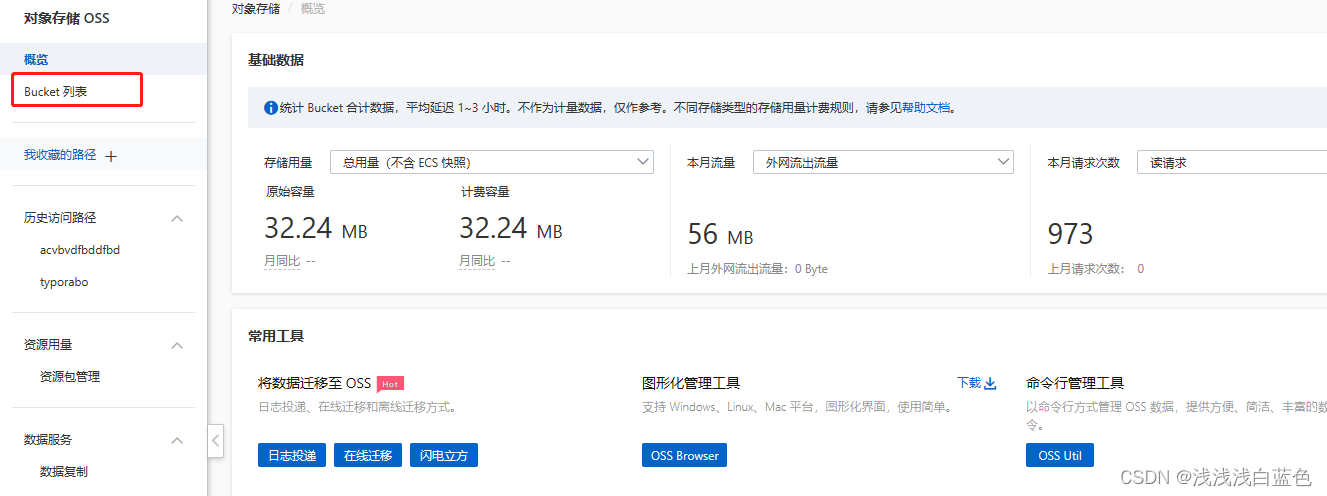
Task: Open the 外网流出流量 traffic dropdown
Action: [x=882, y=162]
